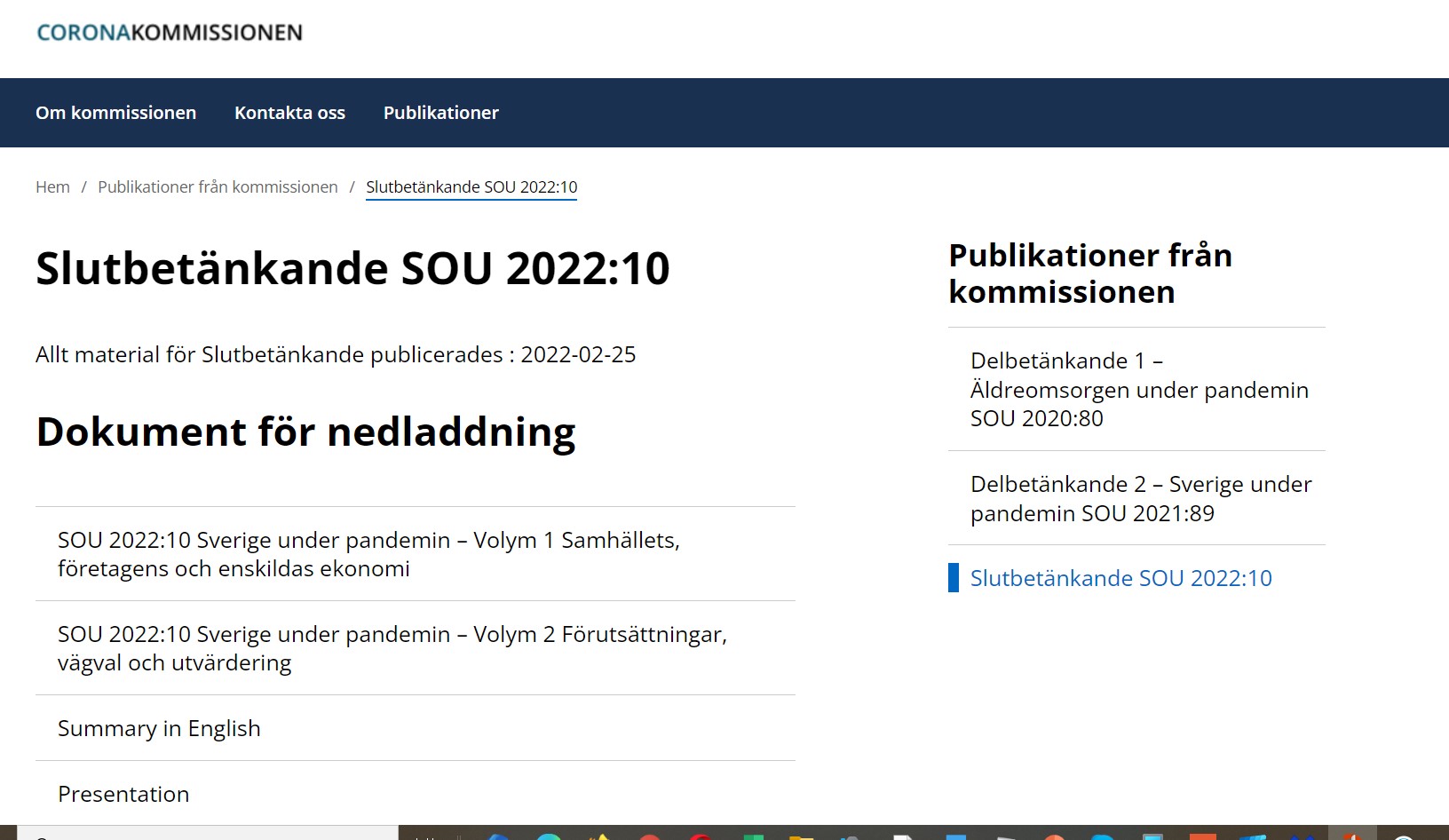The image size is (1449, 840).
Task: Click the Slutbetänkande SOU 2022:10 breadcrumb
Action: 471,187
